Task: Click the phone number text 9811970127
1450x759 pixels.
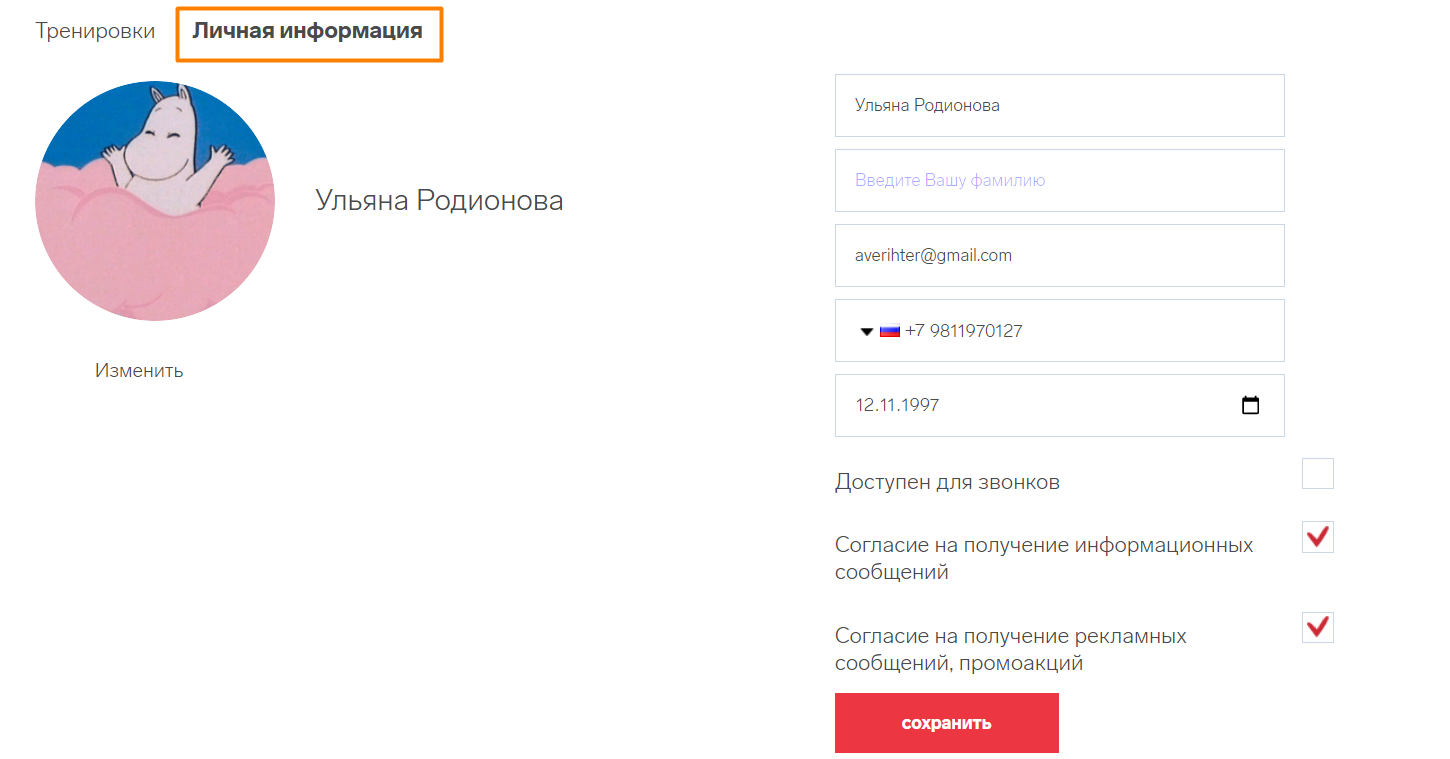Action: coord(975,331)
